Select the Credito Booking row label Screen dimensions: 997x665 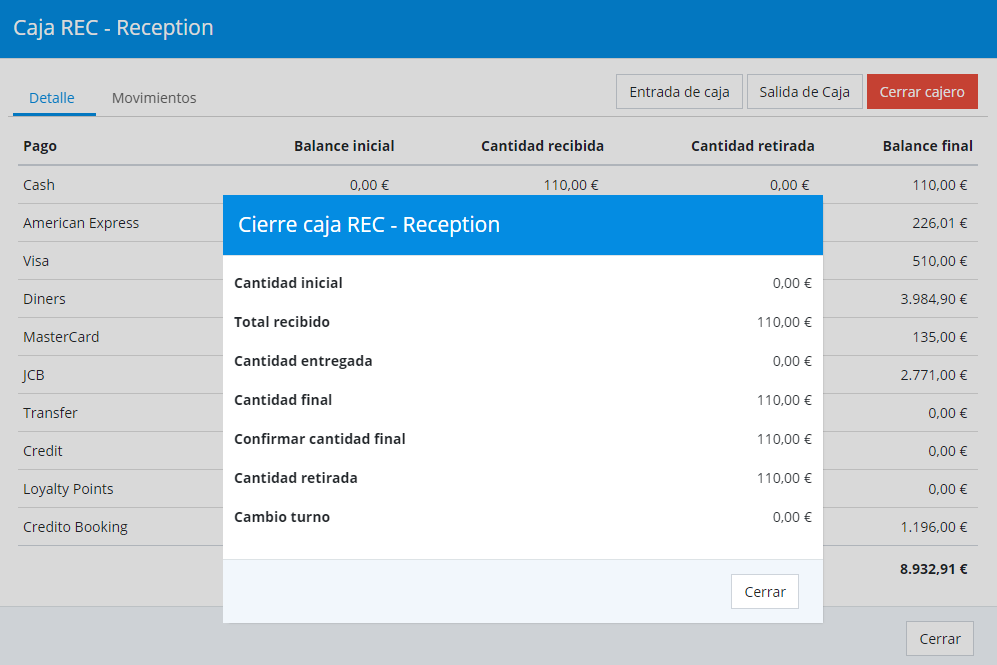point(75,527)
